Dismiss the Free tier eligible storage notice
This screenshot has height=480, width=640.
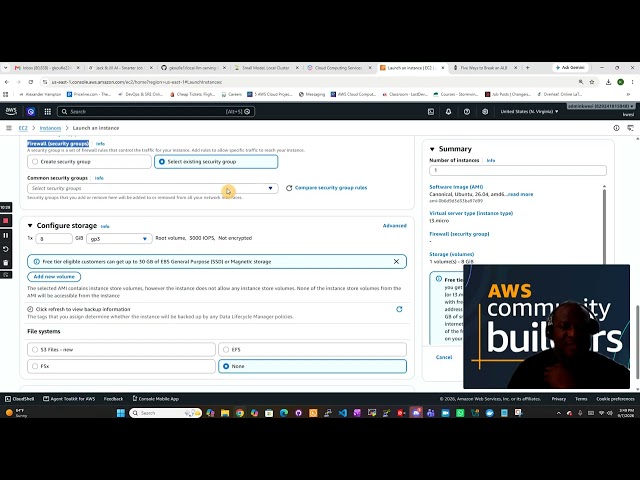[396, 262]
